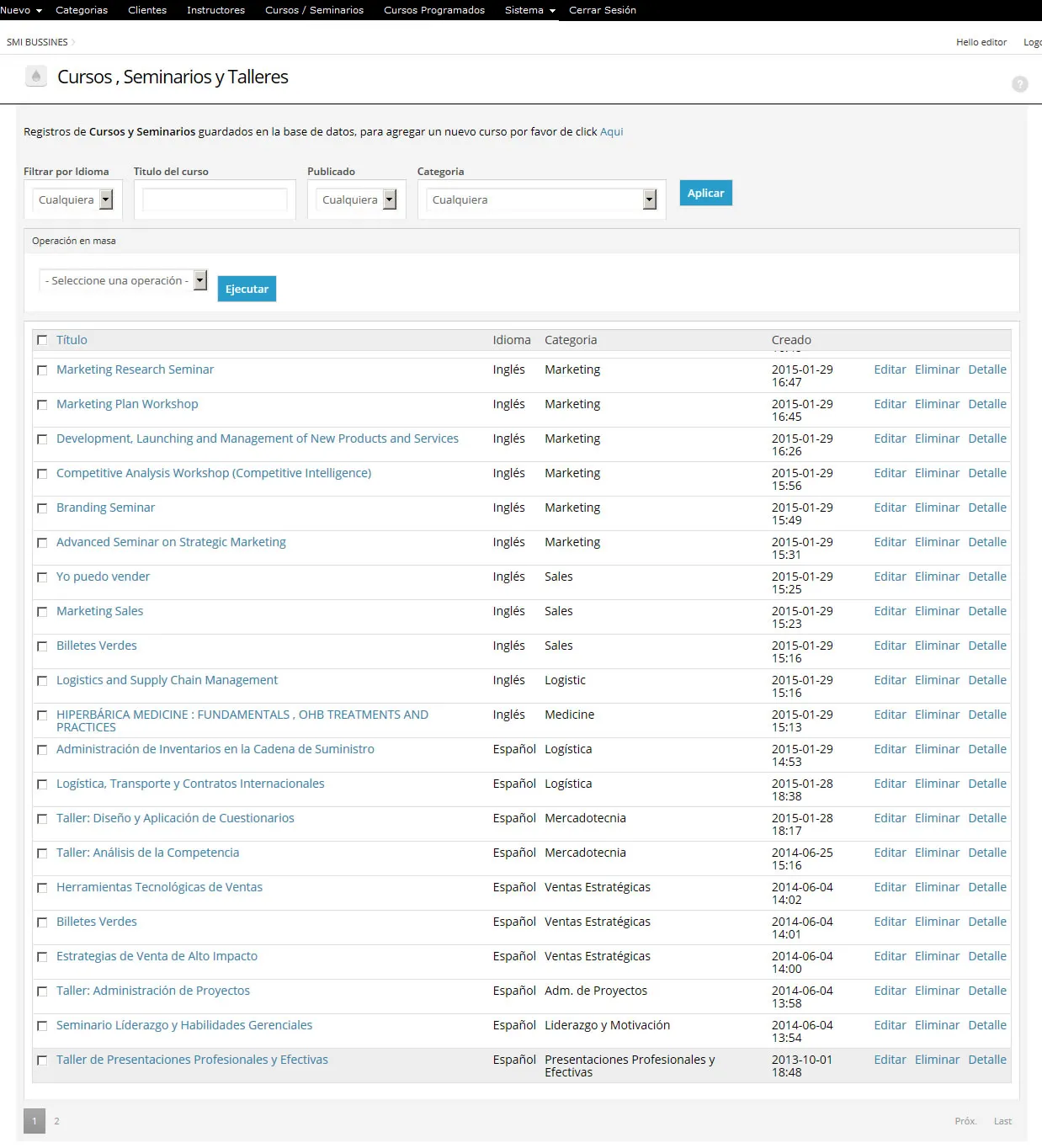
Task: Click Eliminar for Marketing Plan Workshop
Action: (x=937, y=404)
